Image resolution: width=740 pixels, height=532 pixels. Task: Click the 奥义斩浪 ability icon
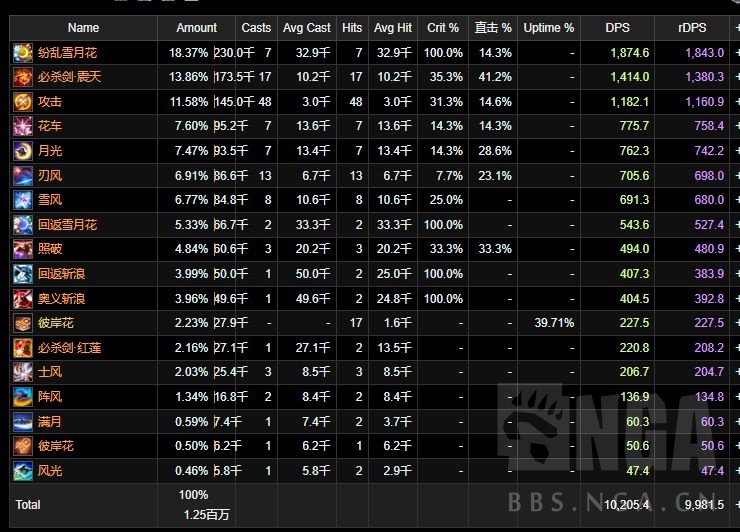tap(22, 298)
